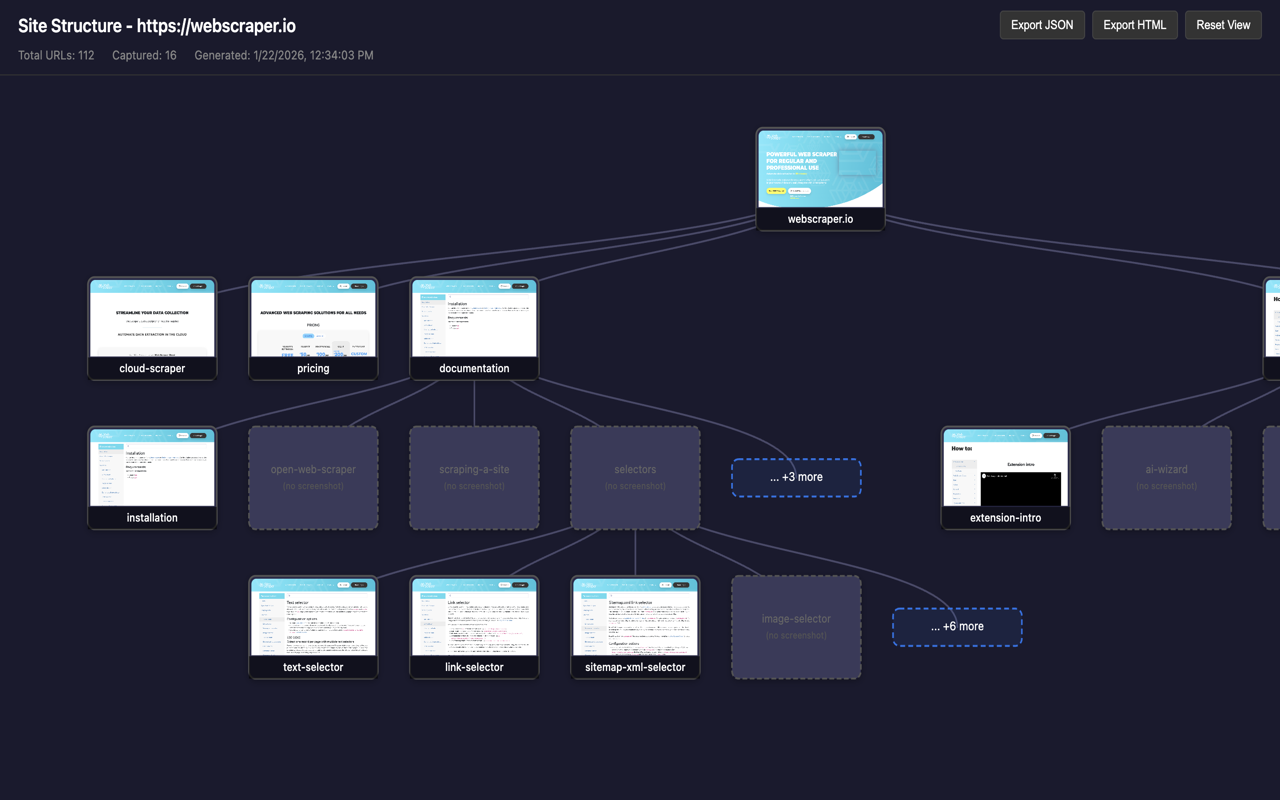Click the scraping-a-site placeholder node
The width and height of the screenshot is (1280, 800).
point(474,478)
